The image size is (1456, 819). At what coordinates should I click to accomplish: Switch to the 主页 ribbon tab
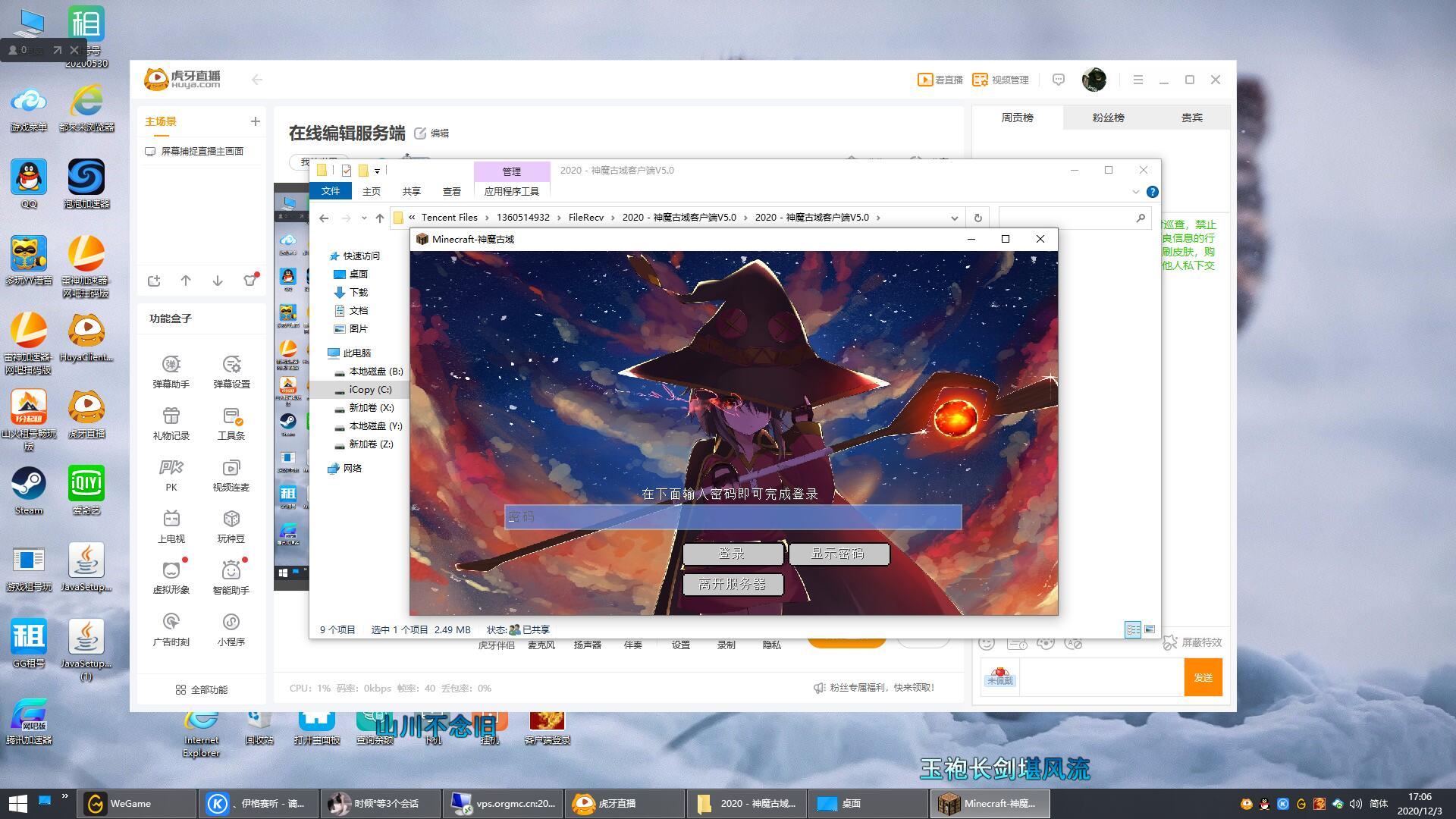pos(372,191)
